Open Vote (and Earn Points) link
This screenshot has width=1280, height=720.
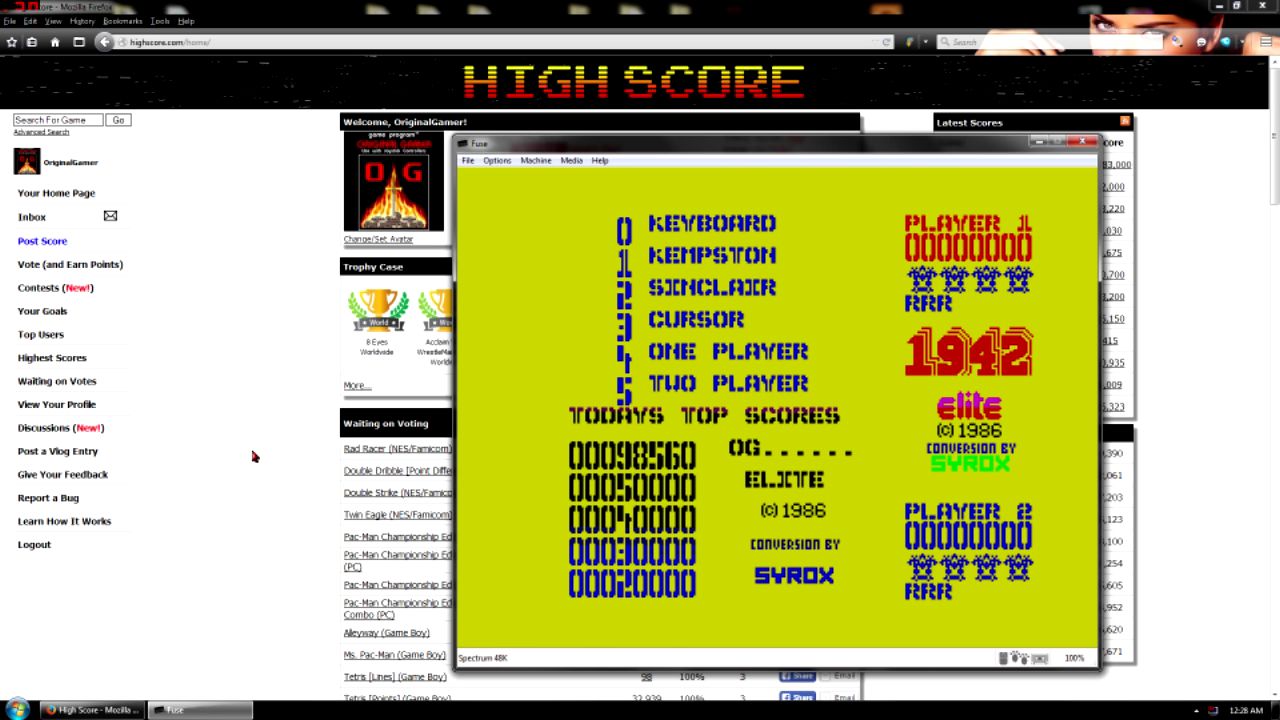tap(70, 264)
